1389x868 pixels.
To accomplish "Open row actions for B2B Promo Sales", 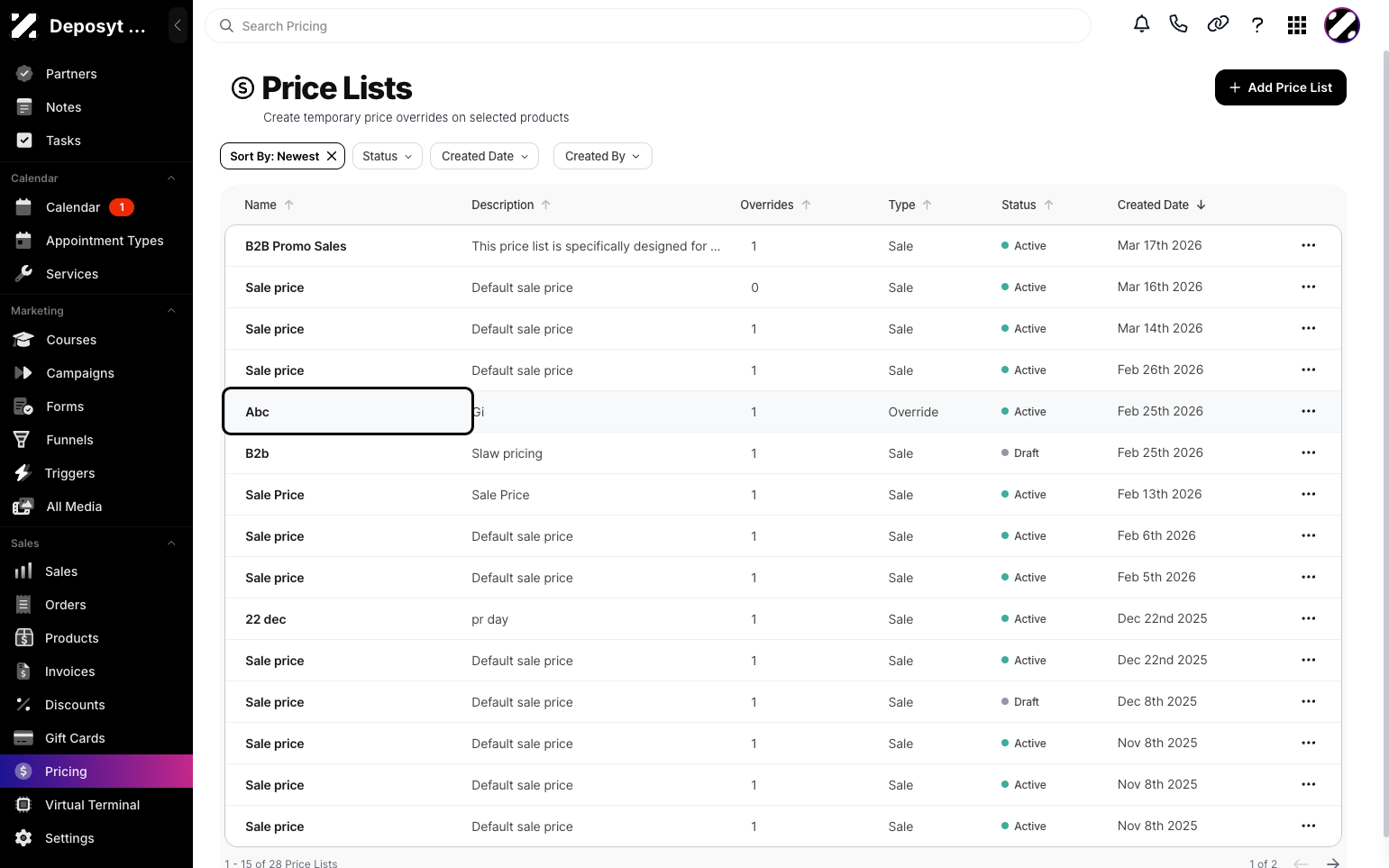I will [x=1309, y=245].
